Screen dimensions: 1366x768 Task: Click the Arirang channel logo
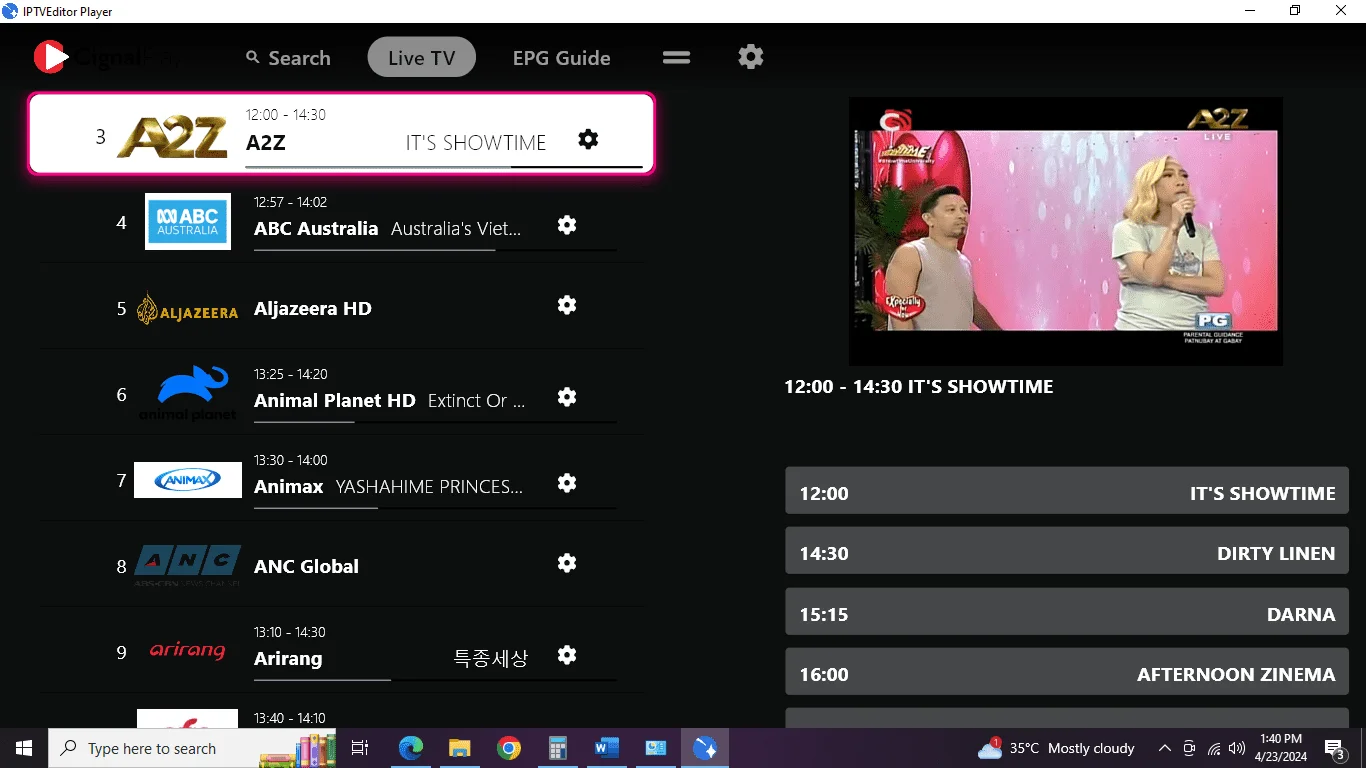[188, 651]
